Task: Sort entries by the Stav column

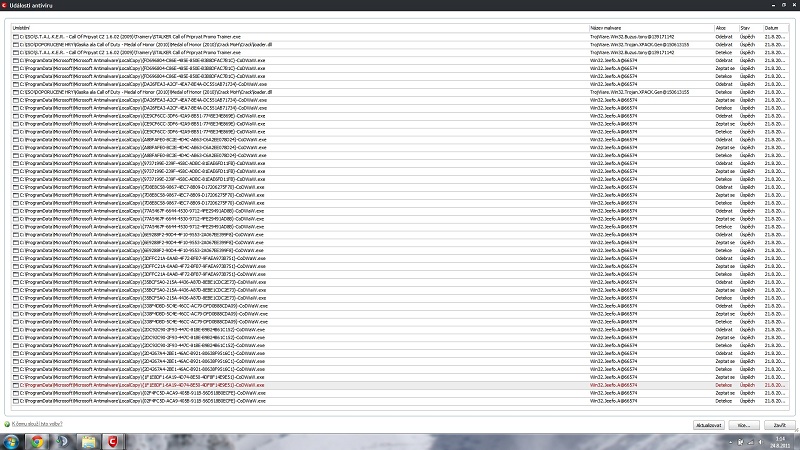Action: (x=751, y=28)
